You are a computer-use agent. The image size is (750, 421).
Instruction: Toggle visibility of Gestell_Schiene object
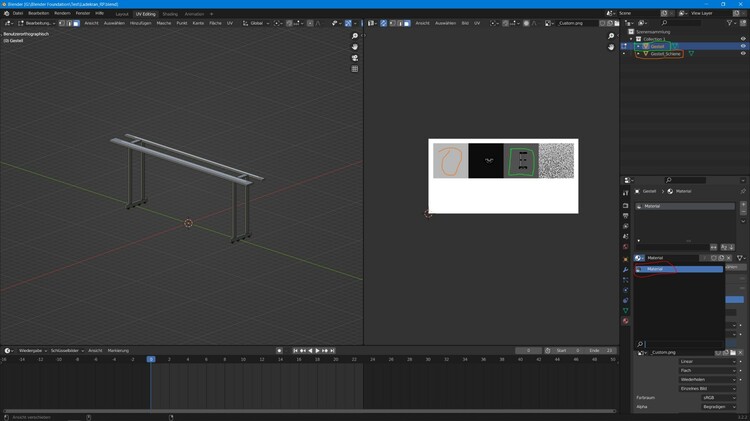[742, 54]
